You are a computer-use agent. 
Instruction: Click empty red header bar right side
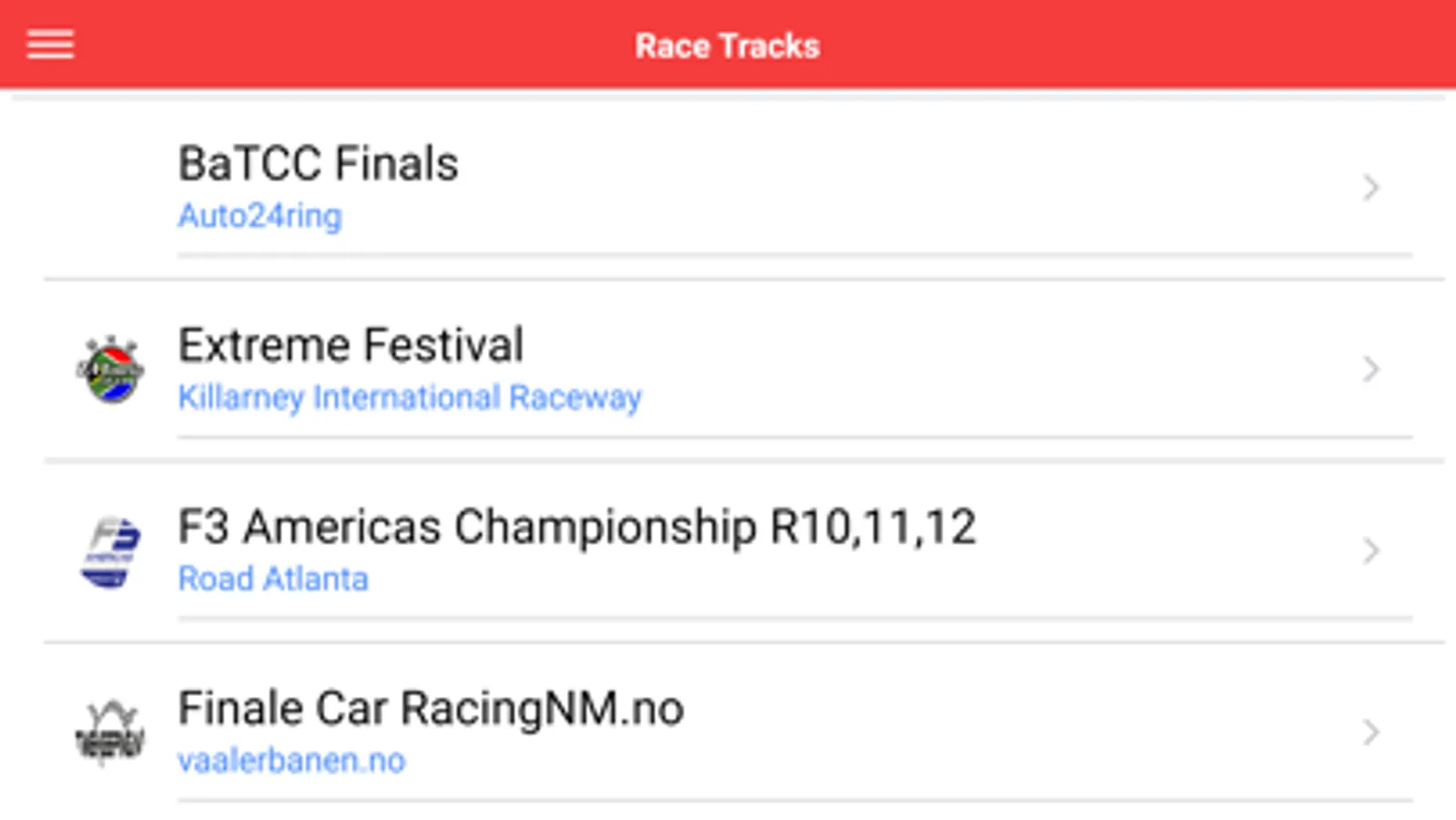click(x=1184, y=46)
